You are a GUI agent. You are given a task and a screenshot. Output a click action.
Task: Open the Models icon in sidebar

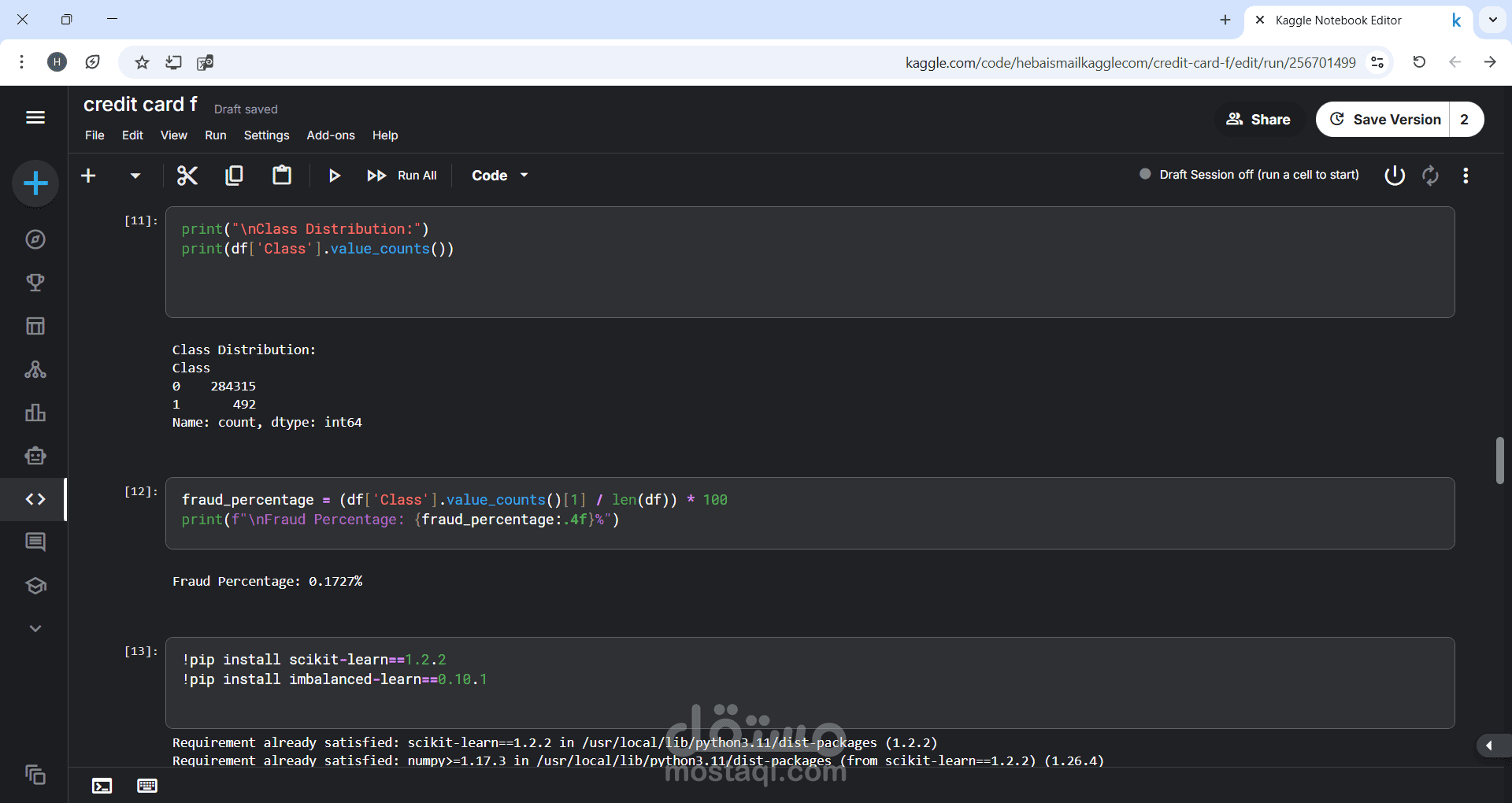coord(35,369)
